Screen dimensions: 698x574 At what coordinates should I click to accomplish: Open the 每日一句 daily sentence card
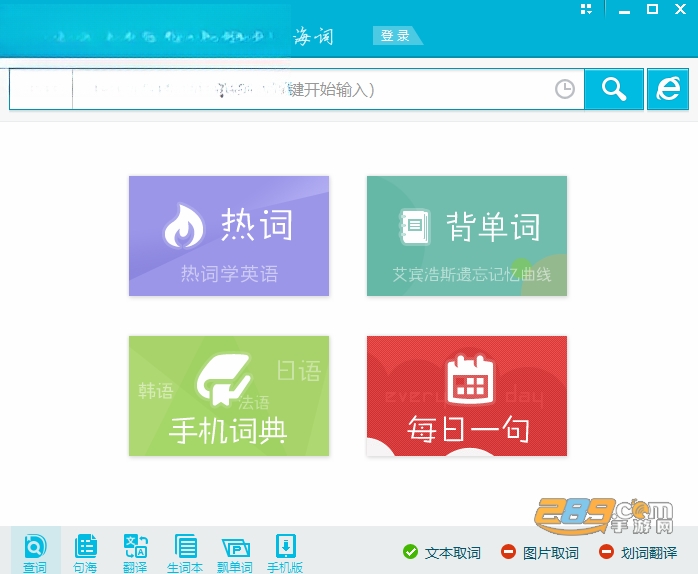467,396
